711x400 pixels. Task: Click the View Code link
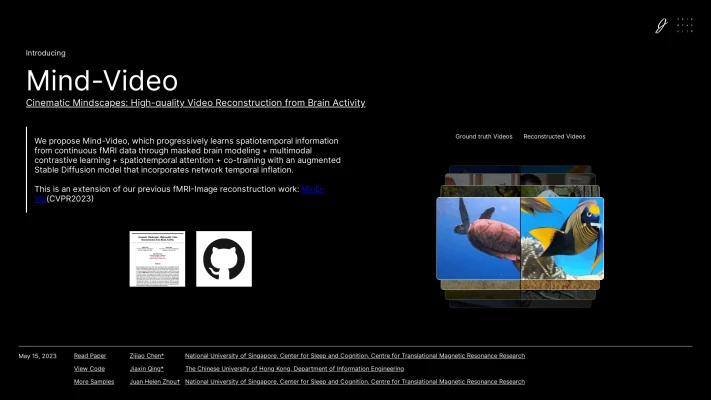[89, 369]
